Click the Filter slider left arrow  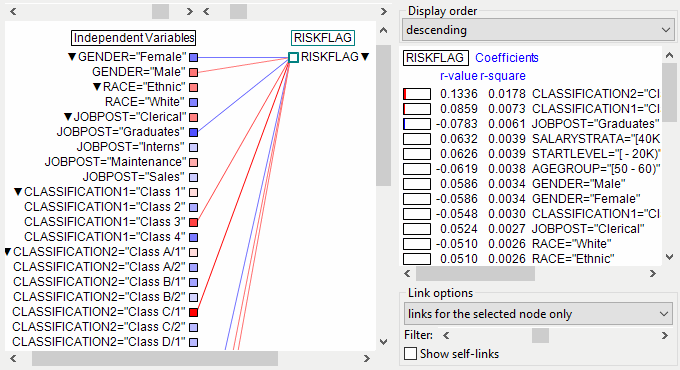click(446, 335)
